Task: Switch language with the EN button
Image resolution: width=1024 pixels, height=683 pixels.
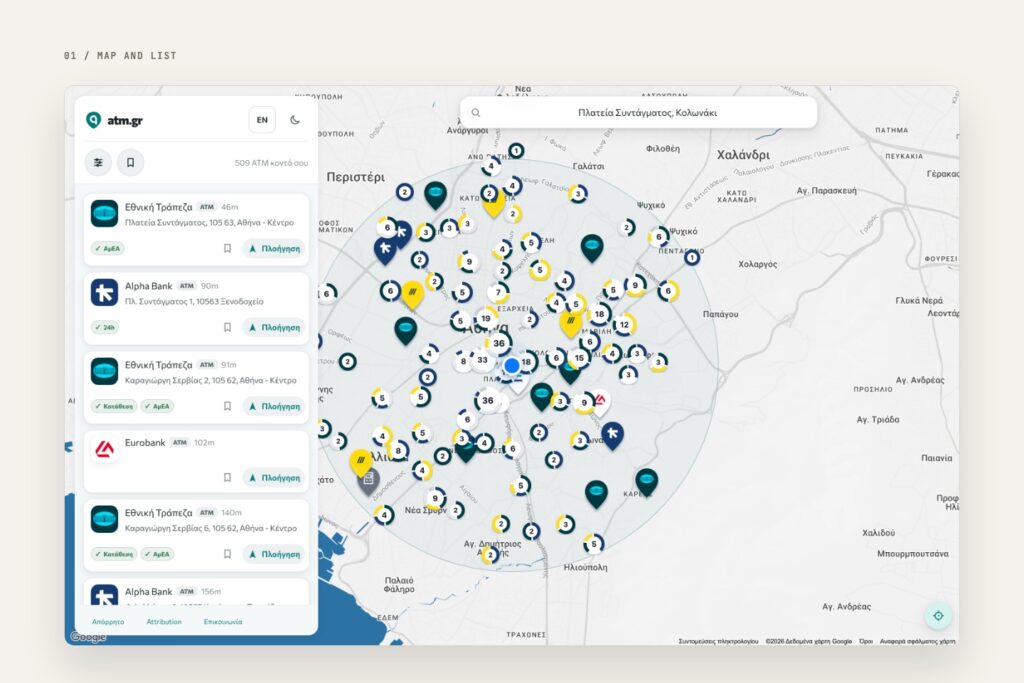Action: pos(262,120)
